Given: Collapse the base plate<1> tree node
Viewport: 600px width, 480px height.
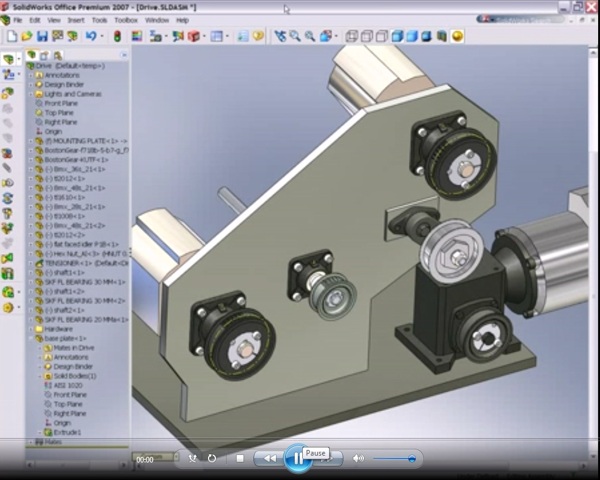Looking at the screenshot, I should pos(32,338).
